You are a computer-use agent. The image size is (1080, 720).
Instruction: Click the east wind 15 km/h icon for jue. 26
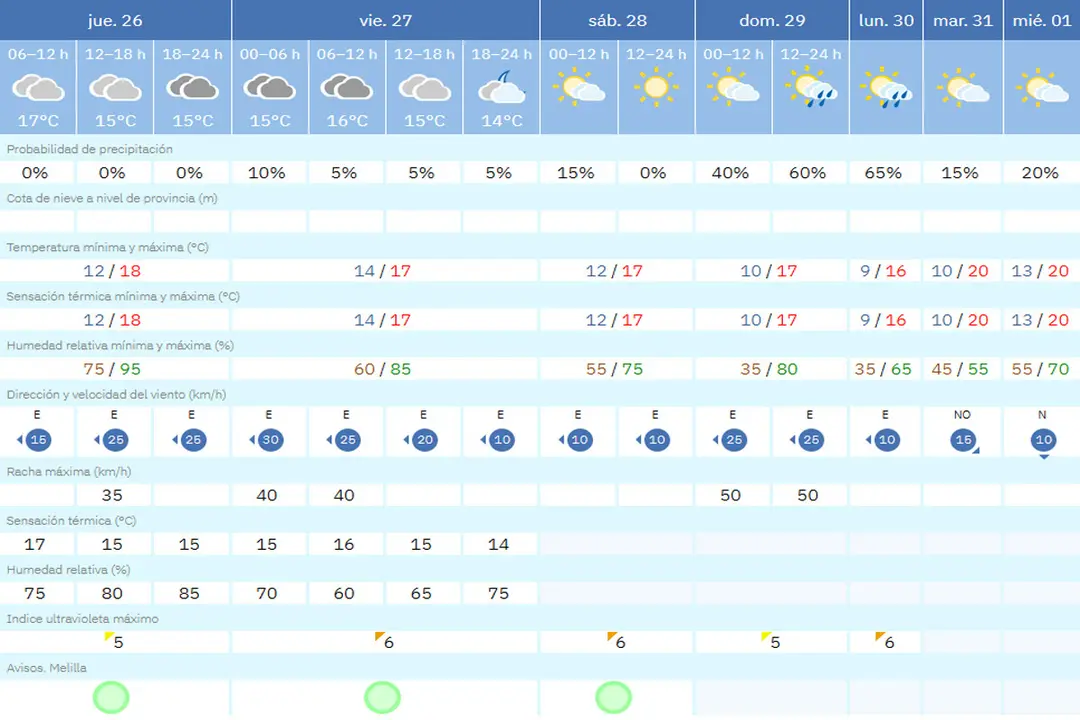(34, 440)
